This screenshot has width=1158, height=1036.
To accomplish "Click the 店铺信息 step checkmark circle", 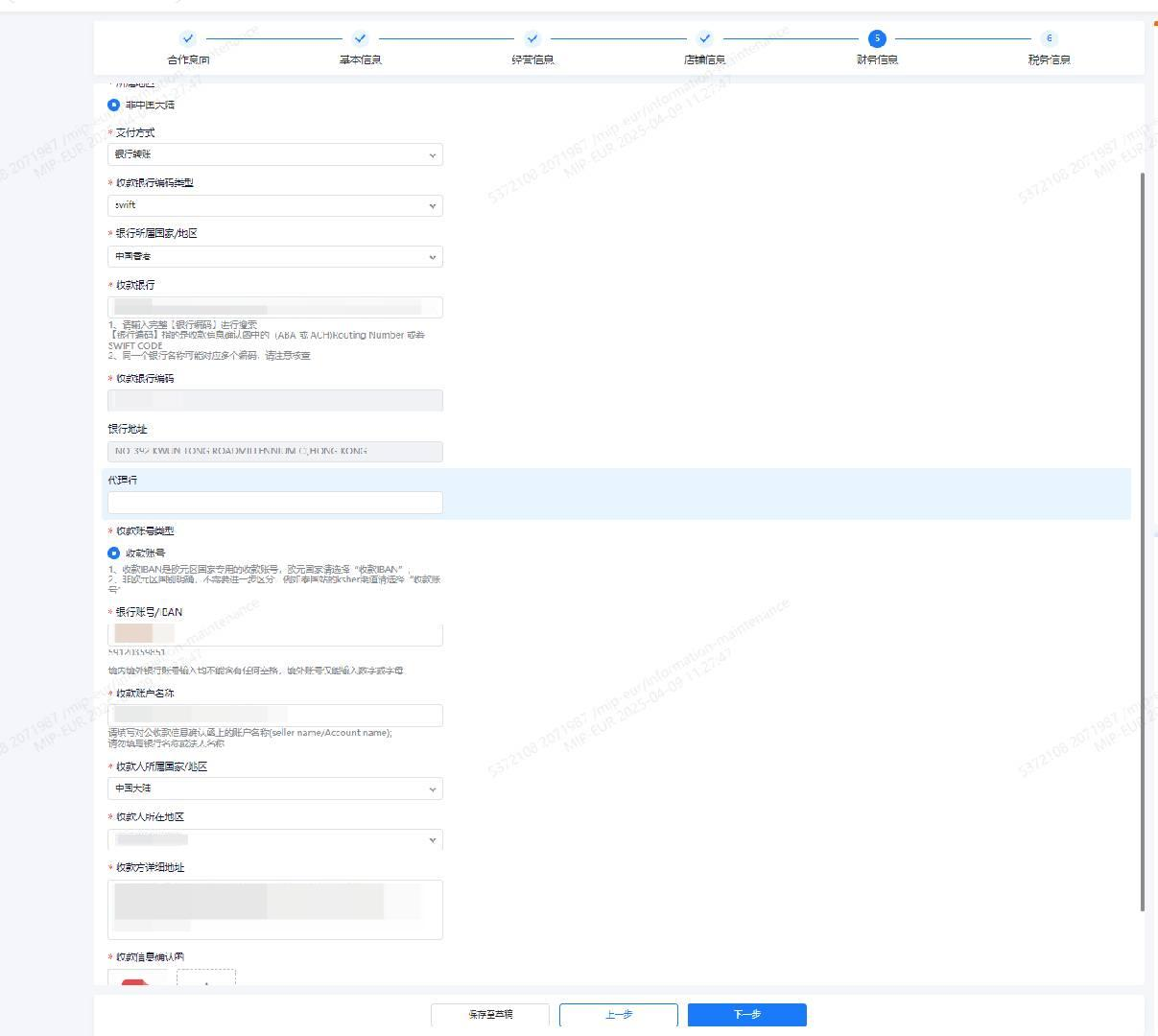I will (x=704, y=38).
